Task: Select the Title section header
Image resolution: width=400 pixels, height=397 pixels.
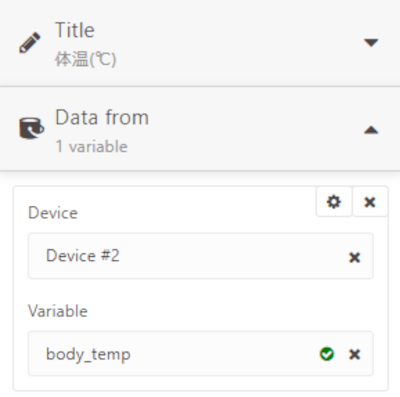Action: (x=200, y=43)
